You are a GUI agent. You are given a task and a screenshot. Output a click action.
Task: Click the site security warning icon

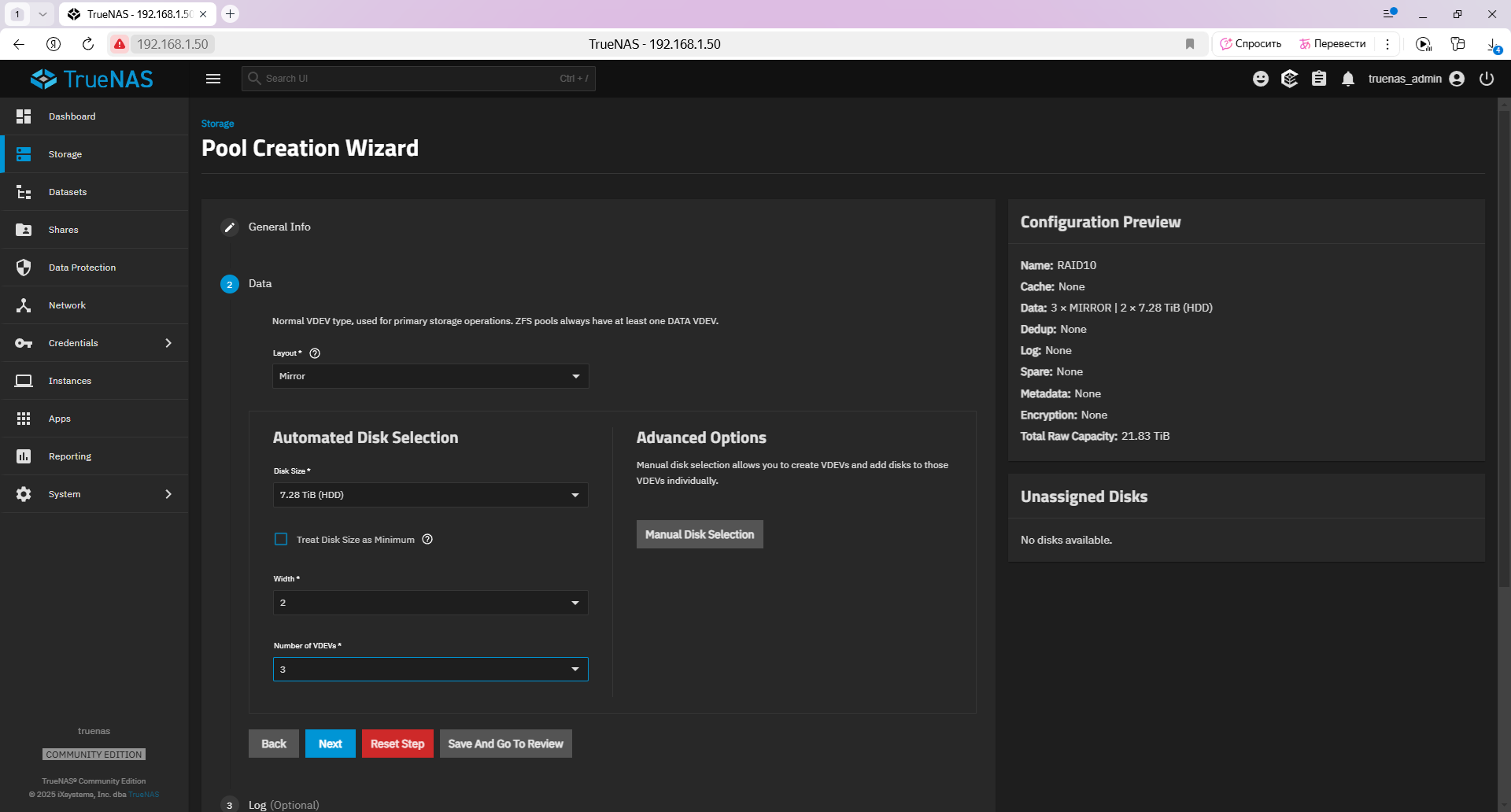120,44
